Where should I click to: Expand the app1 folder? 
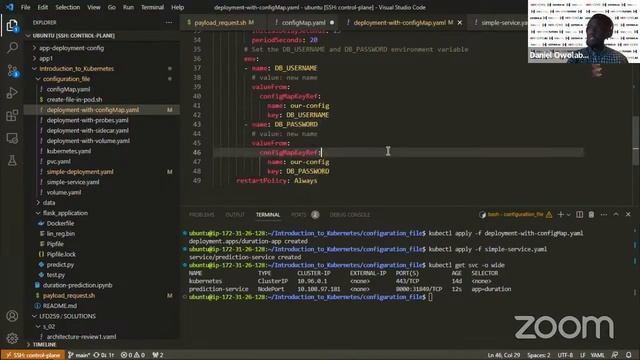tap(46, 58)
